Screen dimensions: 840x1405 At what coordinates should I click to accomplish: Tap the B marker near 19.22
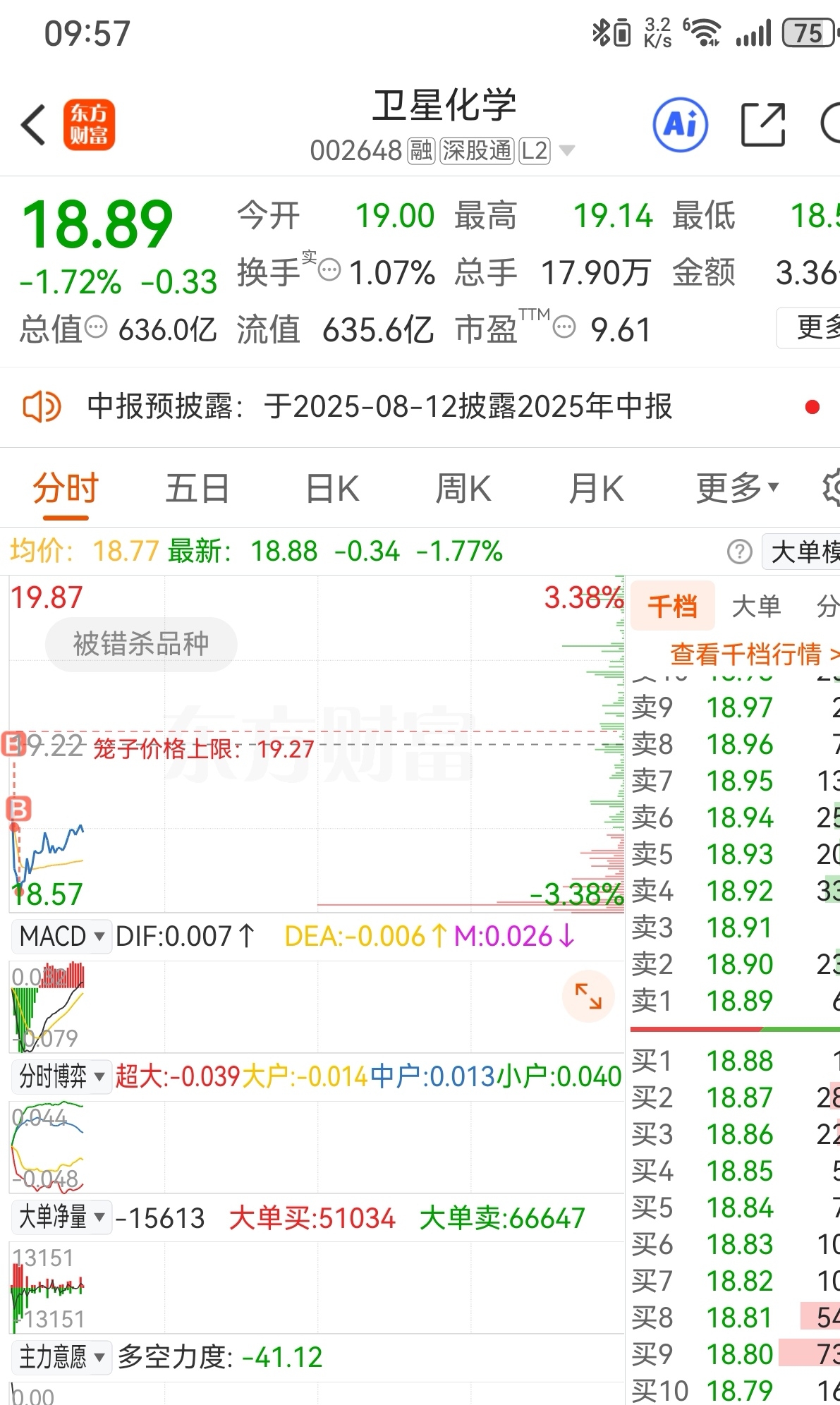[x=13, y=744]
